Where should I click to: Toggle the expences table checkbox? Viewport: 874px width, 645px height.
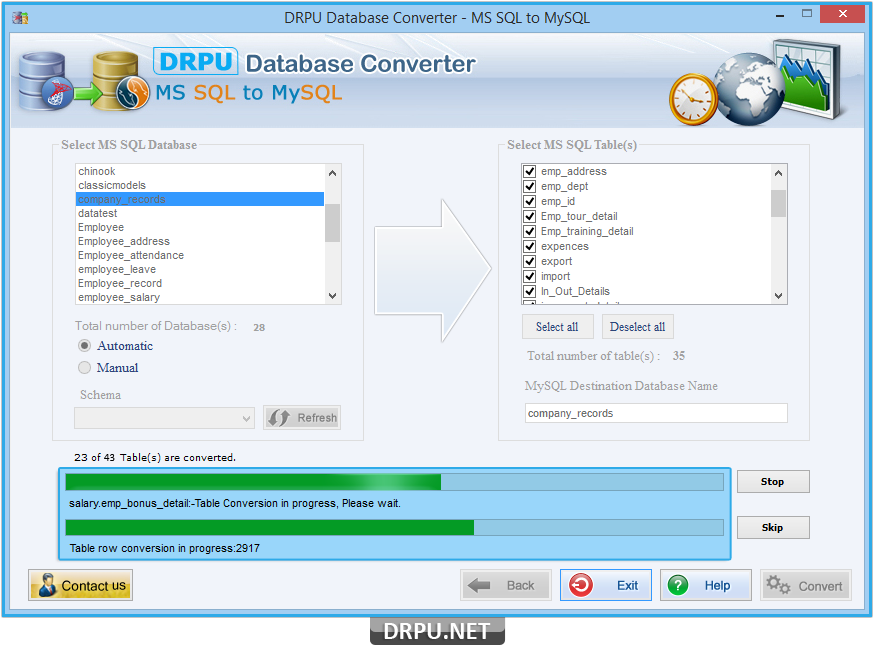tap(530, 246)
